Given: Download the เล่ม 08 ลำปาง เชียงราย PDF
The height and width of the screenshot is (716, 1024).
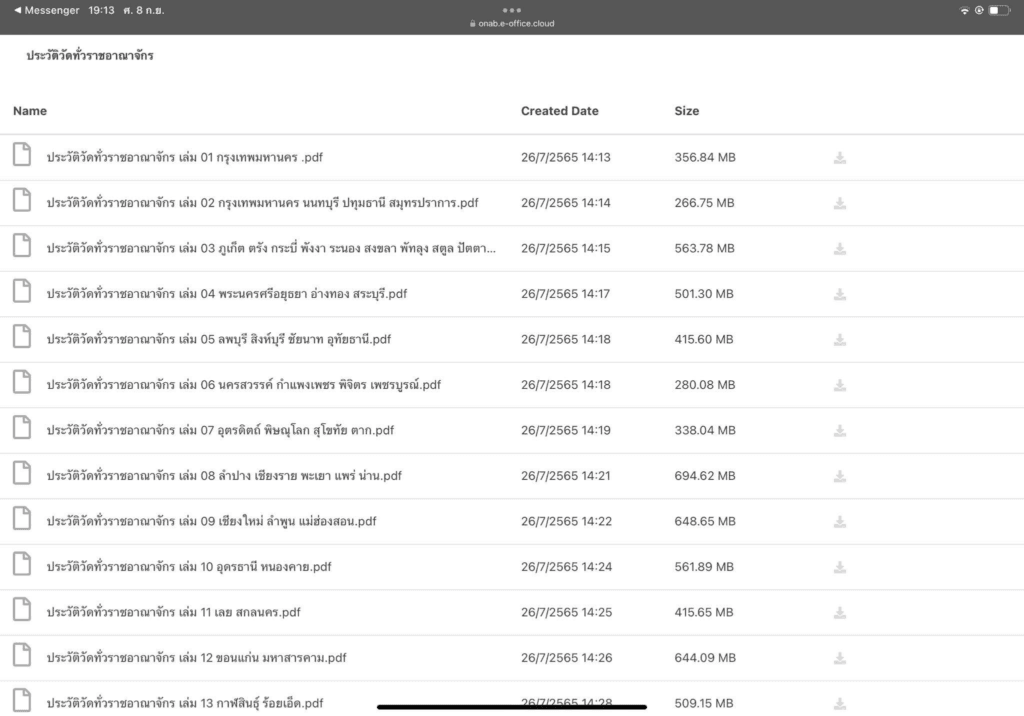Looking at the screenshot, I should coord(840,476).
